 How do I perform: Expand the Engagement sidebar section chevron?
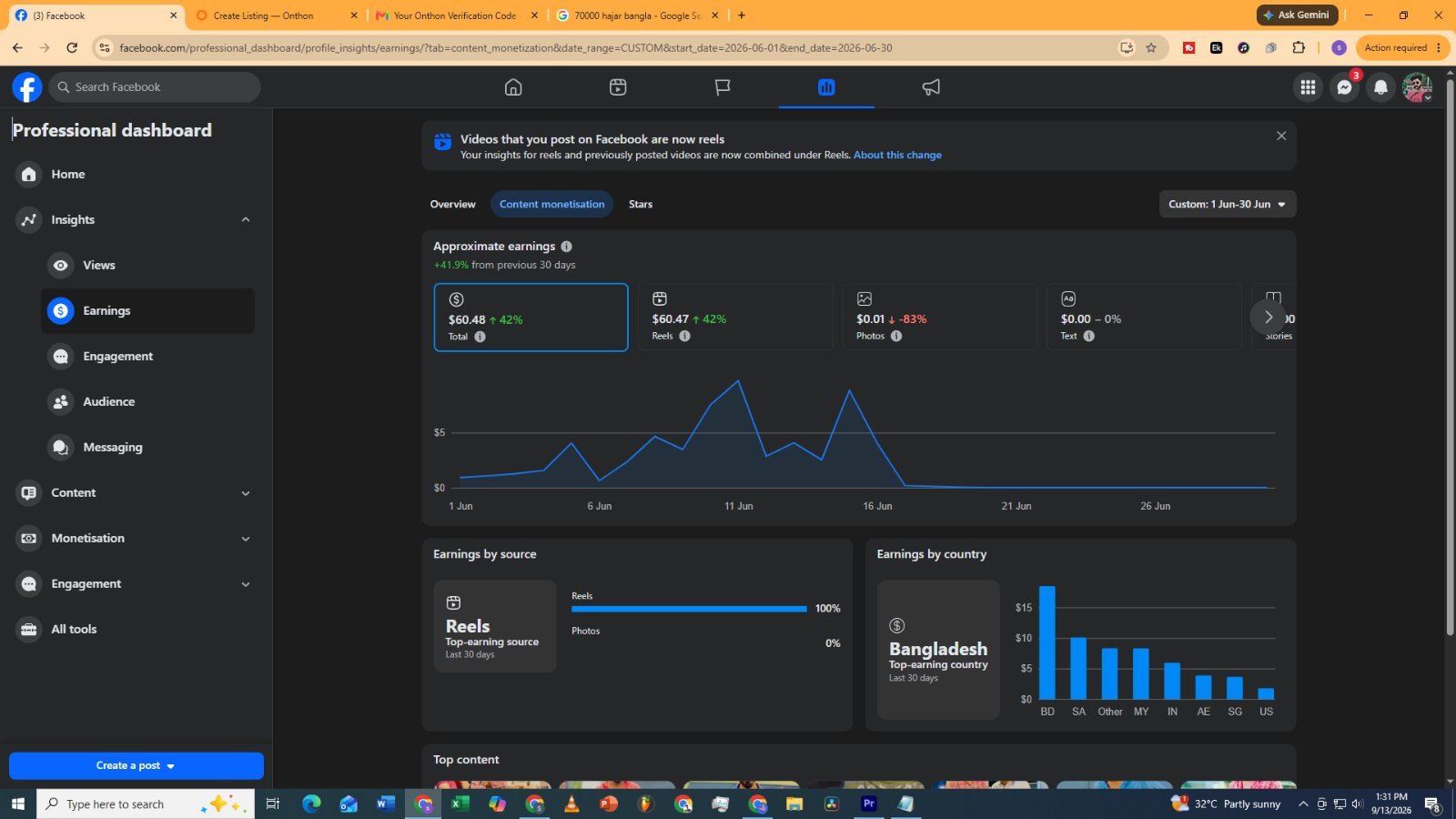coord(246,584)
